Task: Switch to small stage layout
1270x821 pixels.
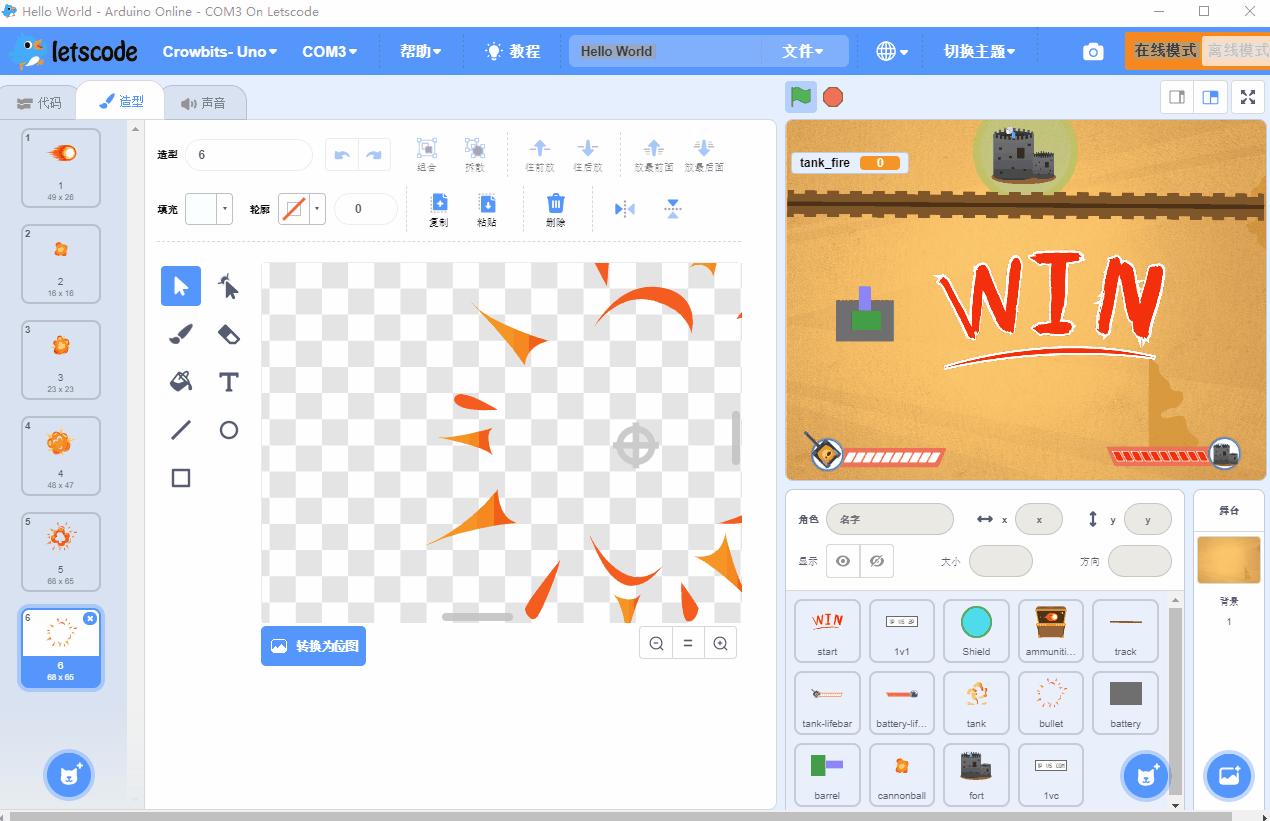Action: click(1177, 97)
